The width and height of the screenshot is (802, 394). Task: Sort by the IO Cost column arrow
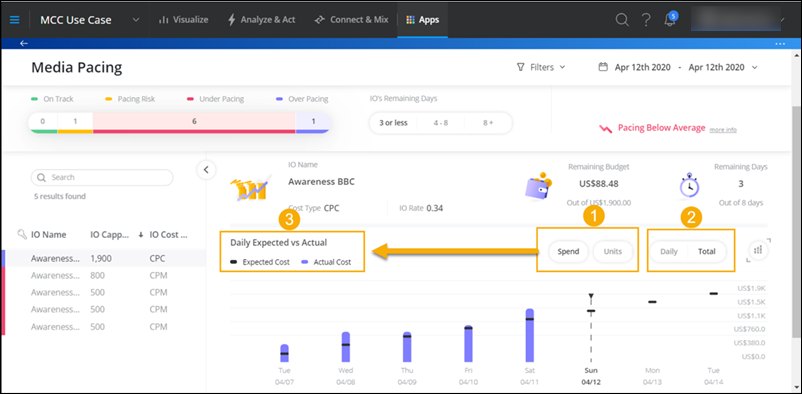coord(141,235)
